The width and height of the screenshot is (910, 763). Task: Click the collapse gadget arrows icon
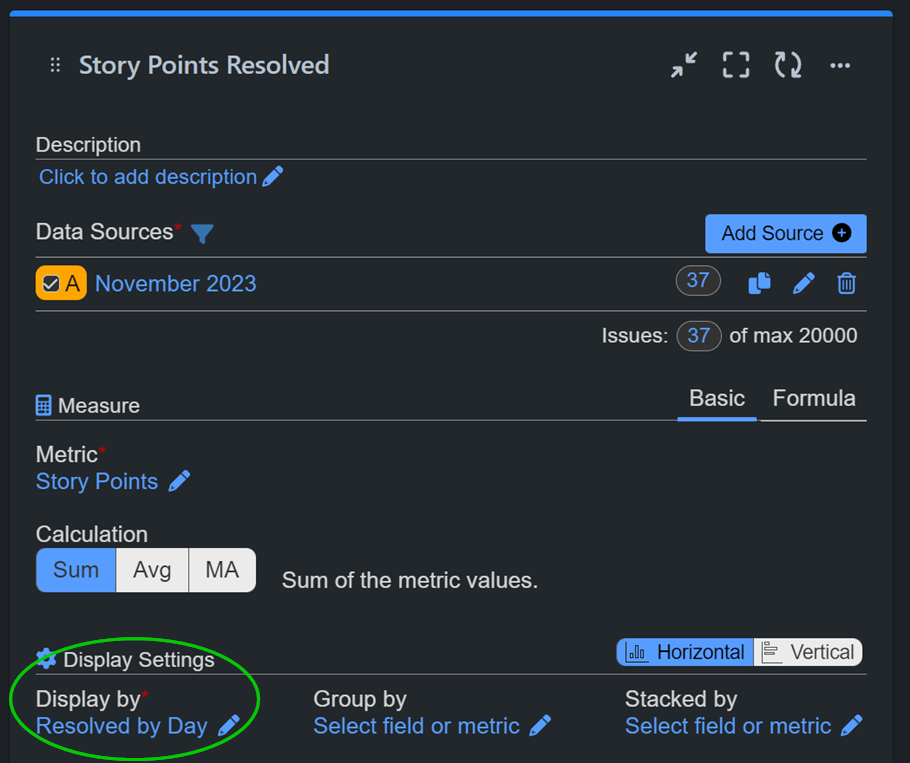pyautogui.click(x=684, y=66)
